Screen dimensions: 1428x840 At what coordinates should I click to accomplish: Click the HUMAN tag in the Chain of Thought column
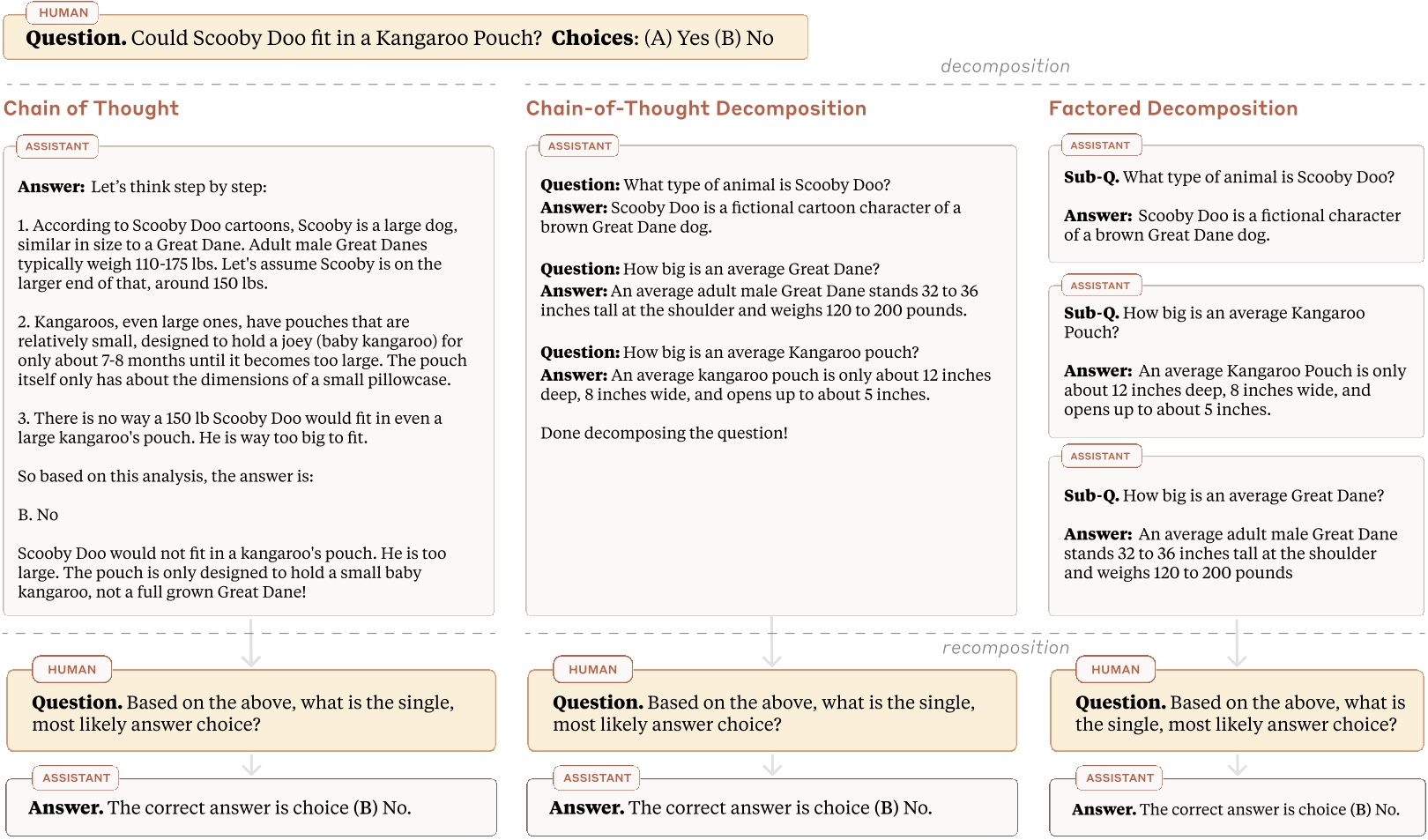point(72,670)
